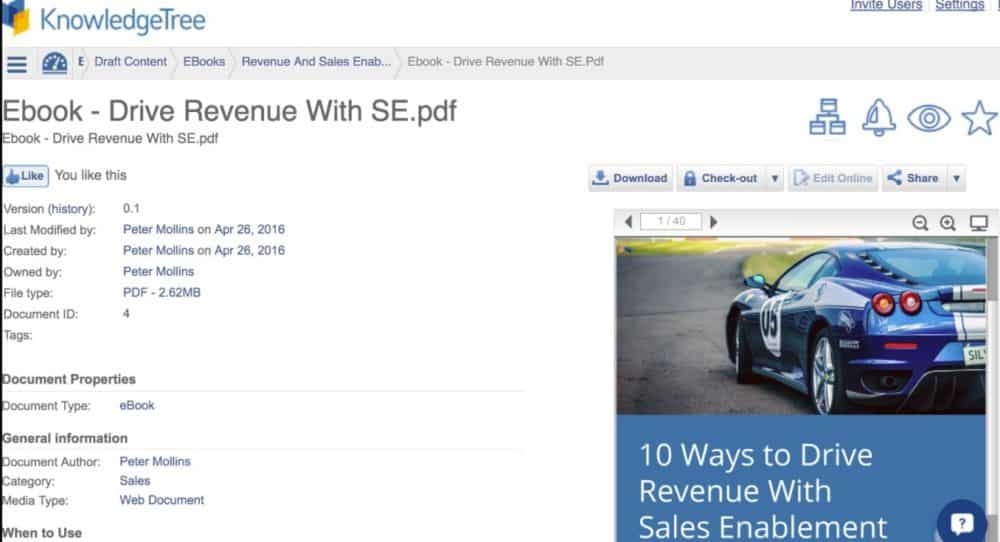Open the dashboard gauge icon

pos(54,63)
